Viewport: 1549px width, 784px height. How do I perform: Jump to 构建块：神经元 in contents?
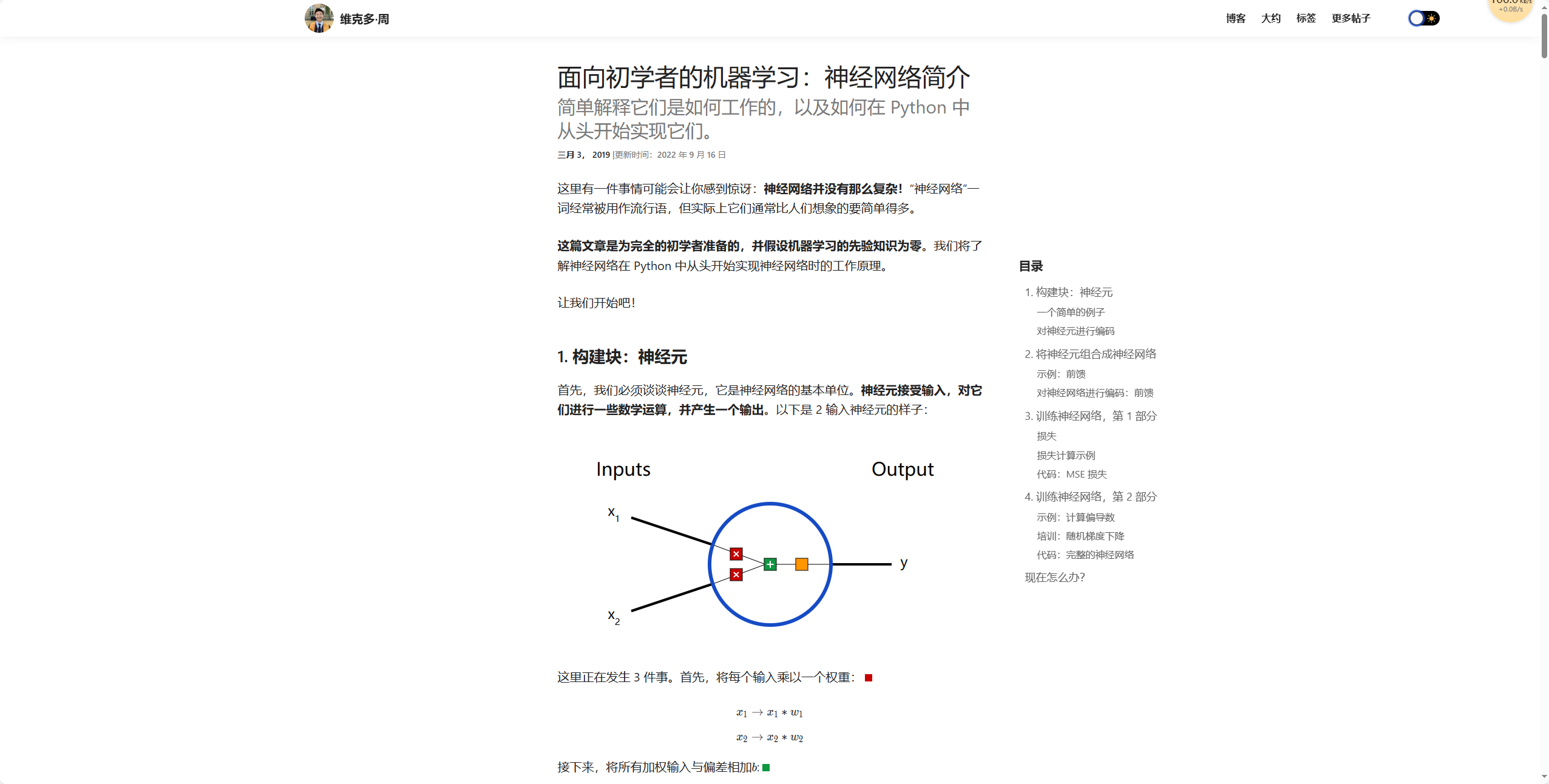1073,292
